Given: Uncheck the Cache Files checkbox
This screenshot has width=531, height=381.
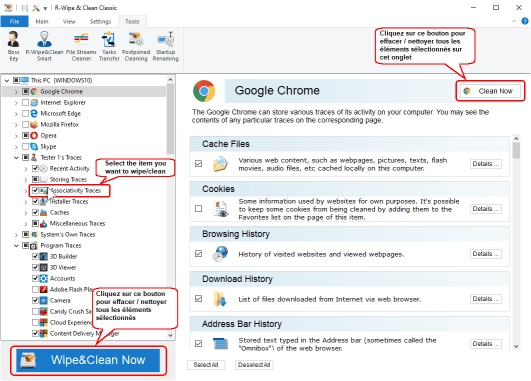Looking at the screenshot, I should (x=198, y=164).
